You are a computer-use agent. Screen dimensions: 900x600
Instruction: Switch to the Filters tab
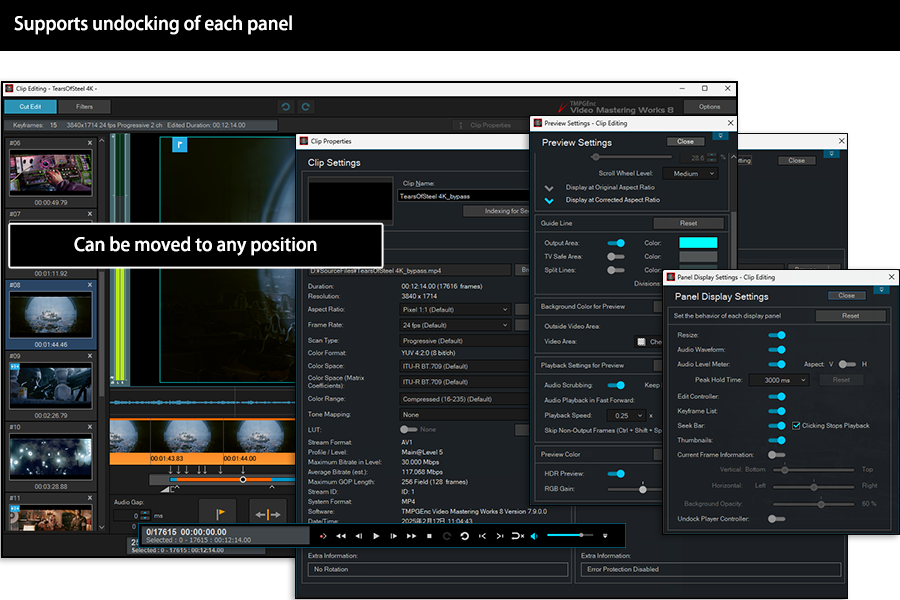pos(84,107)
